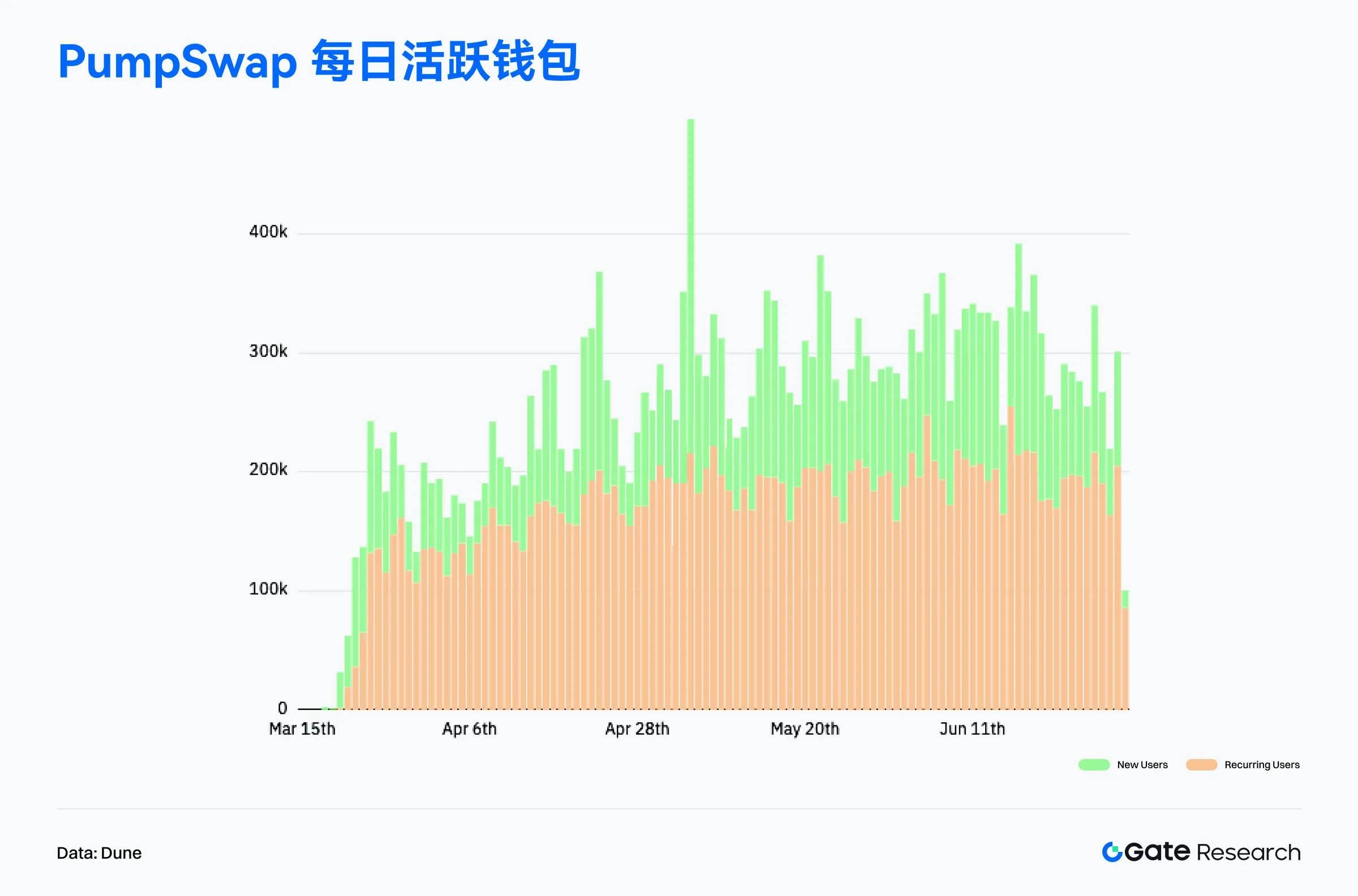Viewport: 1358px width, 896px height.
Task: Select the chart title PumpSwap 每日活跃钱包
Action: 320,63
